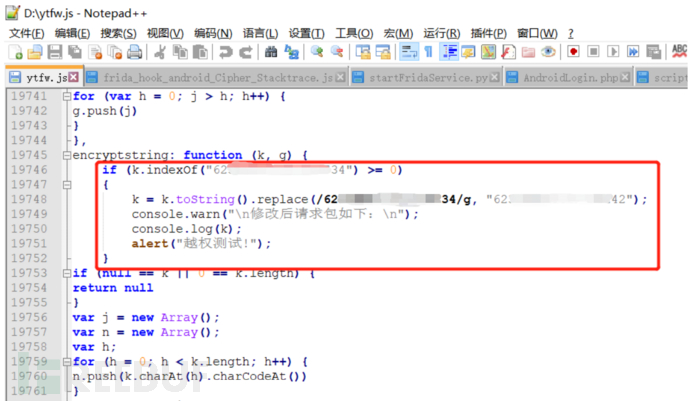The image size is (690, 401).
Task: Open the Document Map icon
Action: tap(488, 52)
